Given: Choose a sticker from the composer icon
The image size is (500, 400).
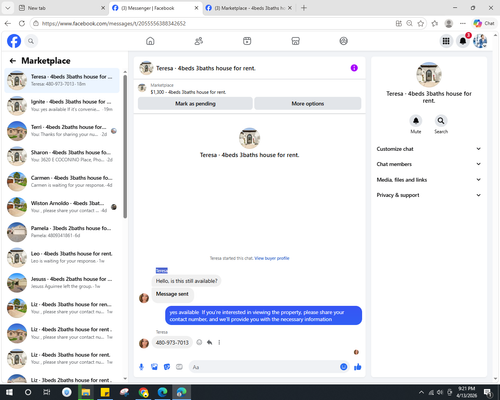Looking at the screenshot, I should tap(167, 367).
